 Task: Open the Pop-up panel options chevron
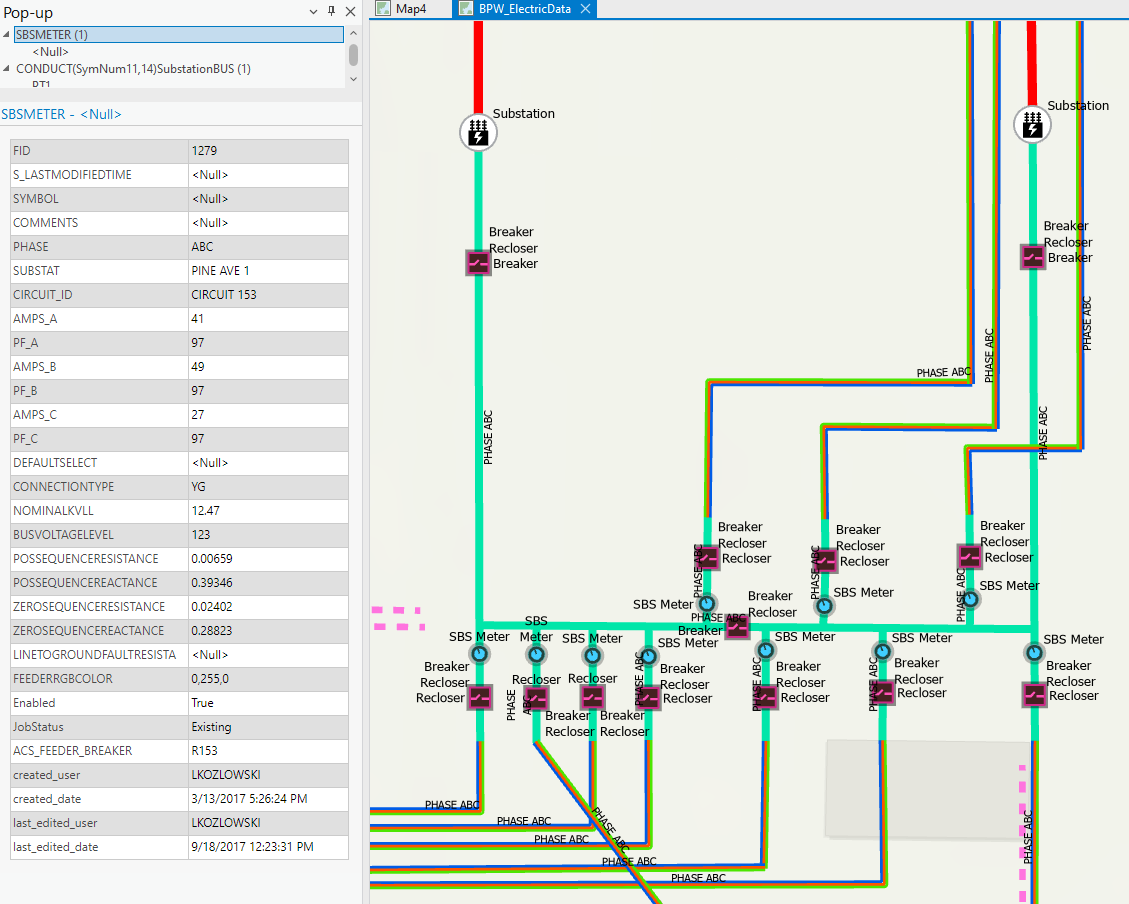click(x=313, y=12)
